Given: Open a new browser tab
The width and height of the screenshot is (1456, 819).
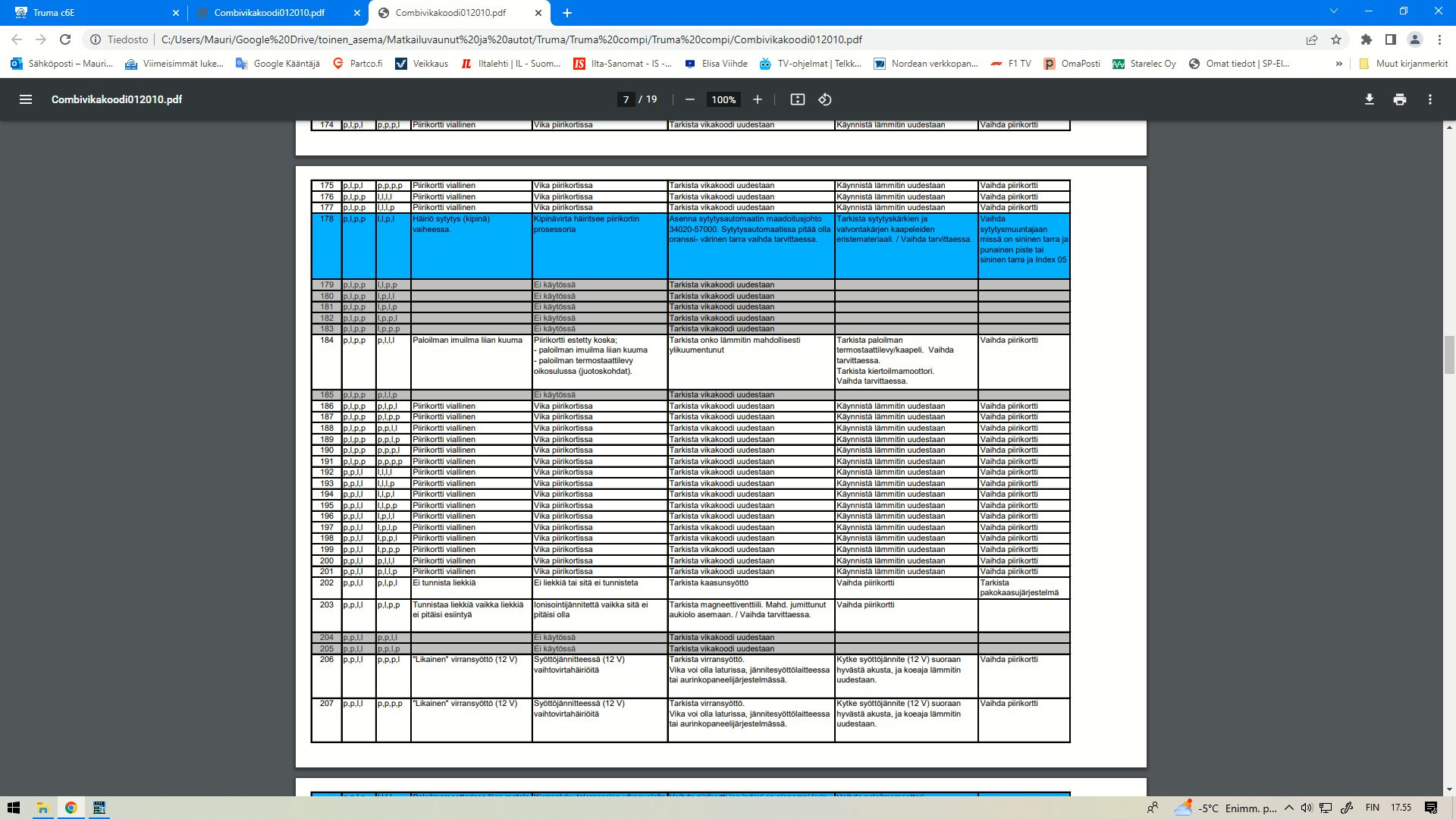Looking at the screenshot, I should [567, 13].
